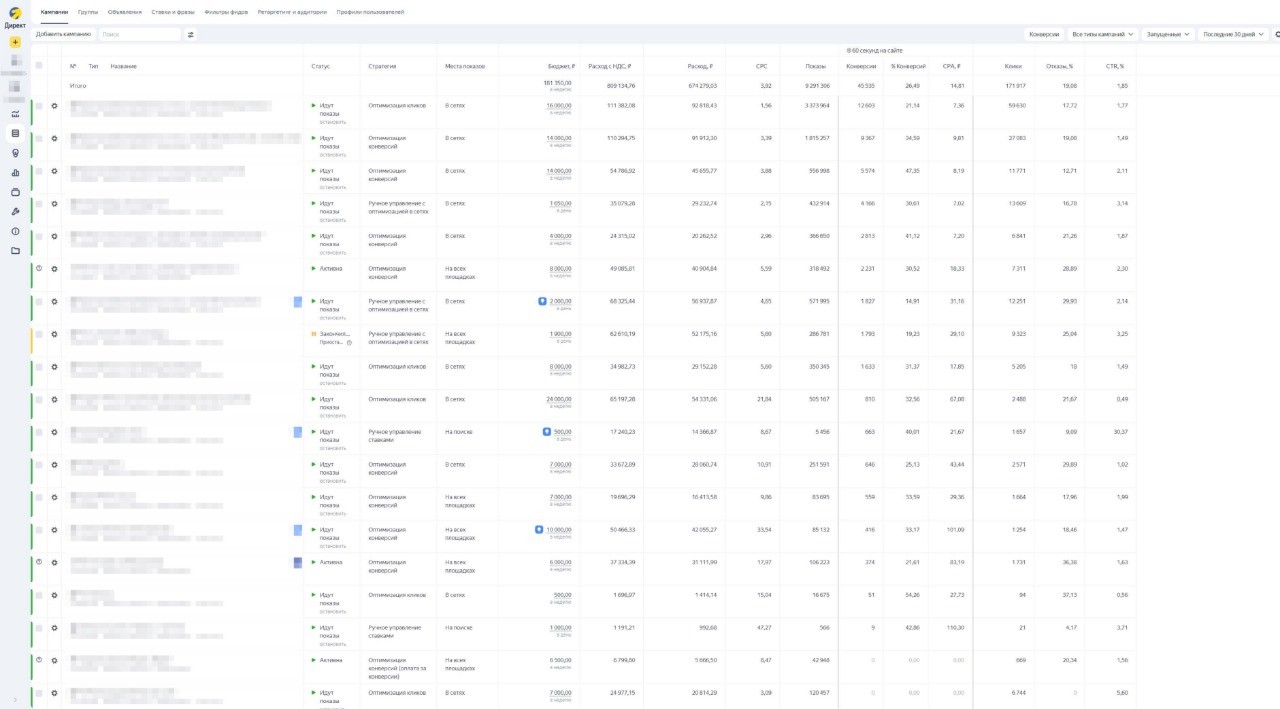Open the 1 900,00 daily budget editor
1280x709 pixels.
tap(560, 334)
